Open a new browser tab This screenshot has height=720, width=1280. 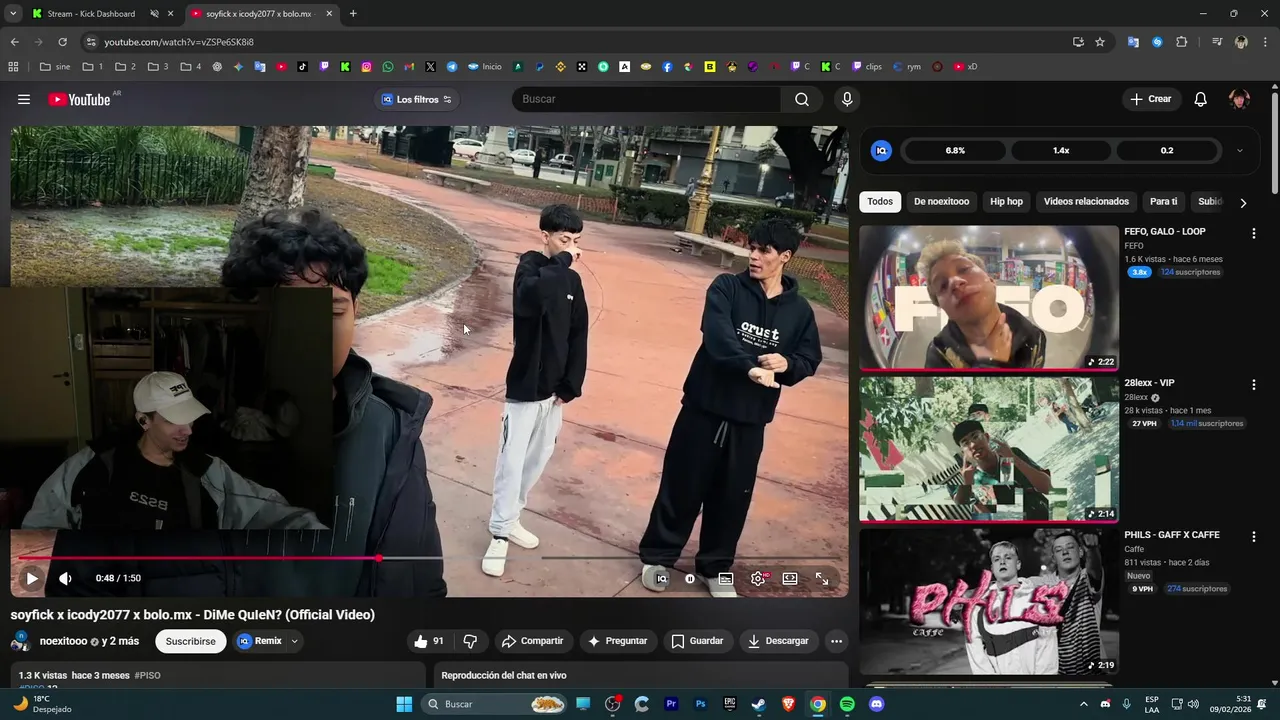coord(353,14)
